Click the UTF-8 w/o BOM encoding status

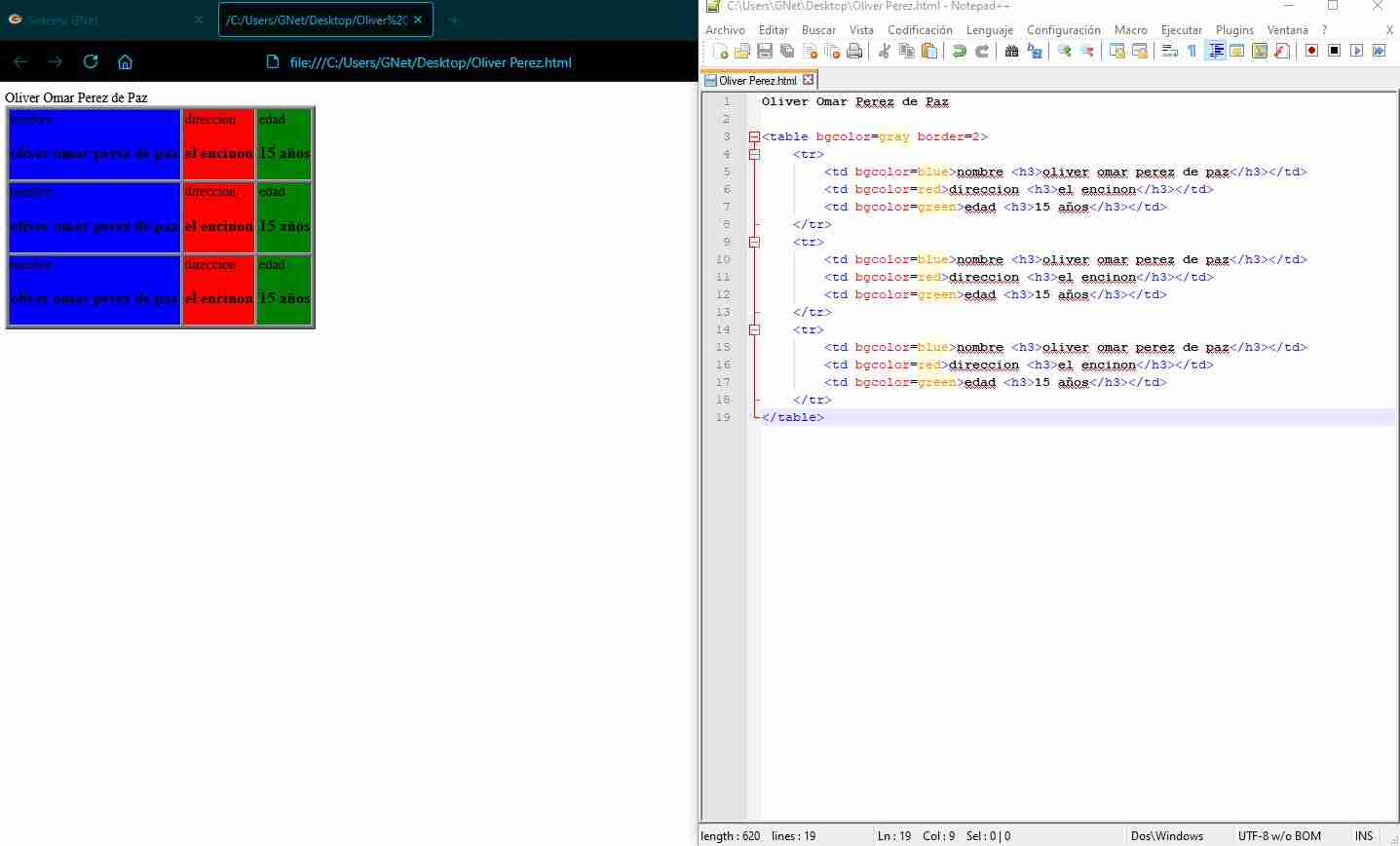(x=1279, y=836)
